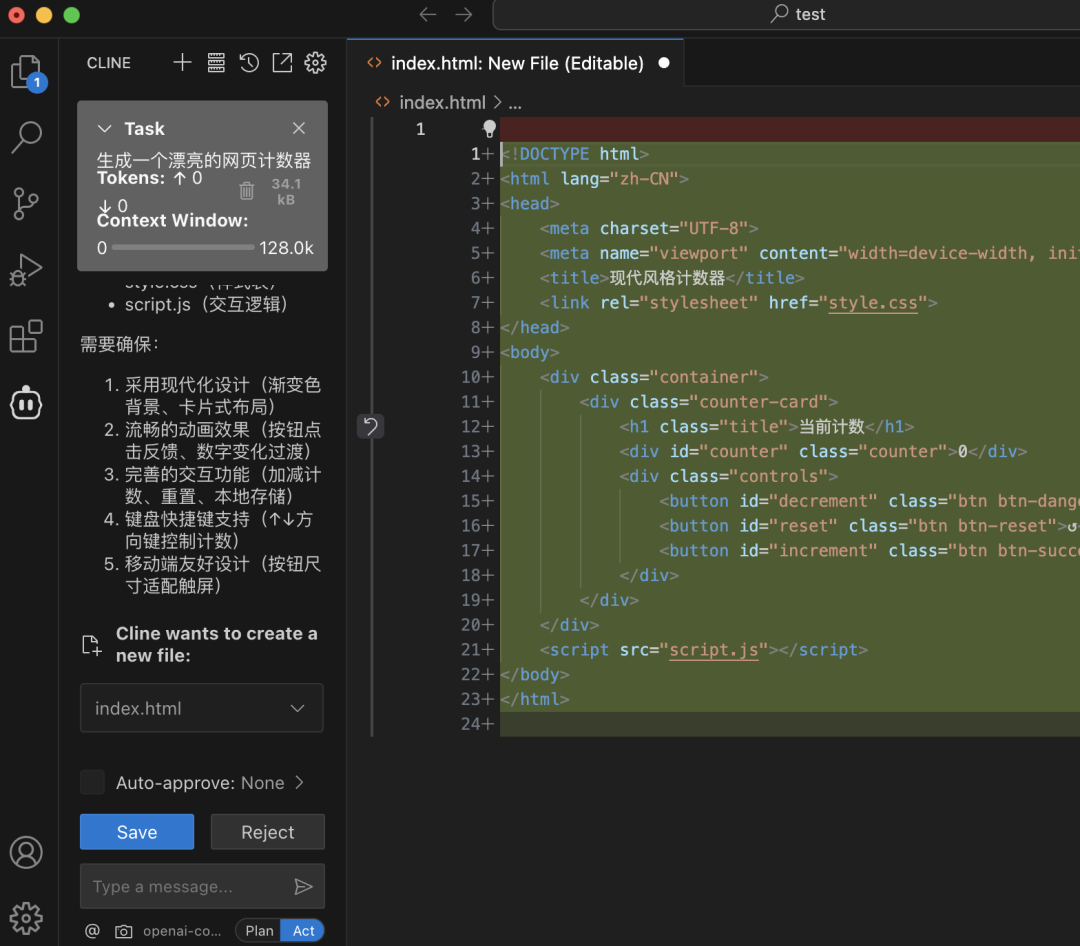1080x946 pixels.
Task: Add context with the @ mention icon
Action: [91, 930]
